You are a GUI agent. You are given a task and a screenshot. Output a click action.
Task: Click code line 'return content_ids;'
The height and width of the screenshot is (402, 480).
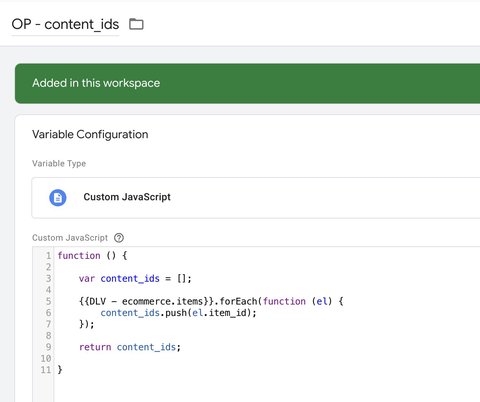pyautogui.click(x=130, y=347)
